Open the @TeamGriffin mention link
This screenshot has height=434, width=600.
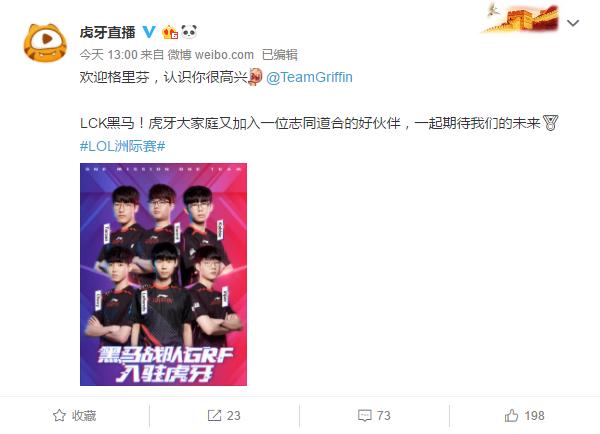click(309, 77)
